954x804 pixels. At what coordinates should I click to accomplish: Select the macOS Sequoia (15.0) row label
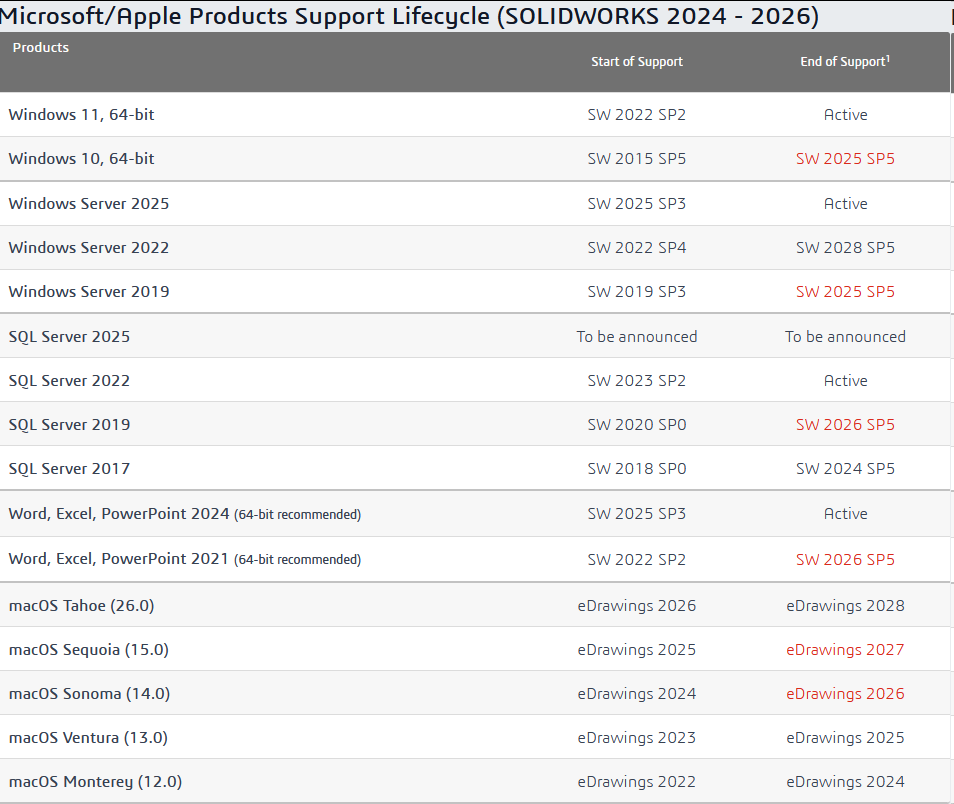[89, 649]
